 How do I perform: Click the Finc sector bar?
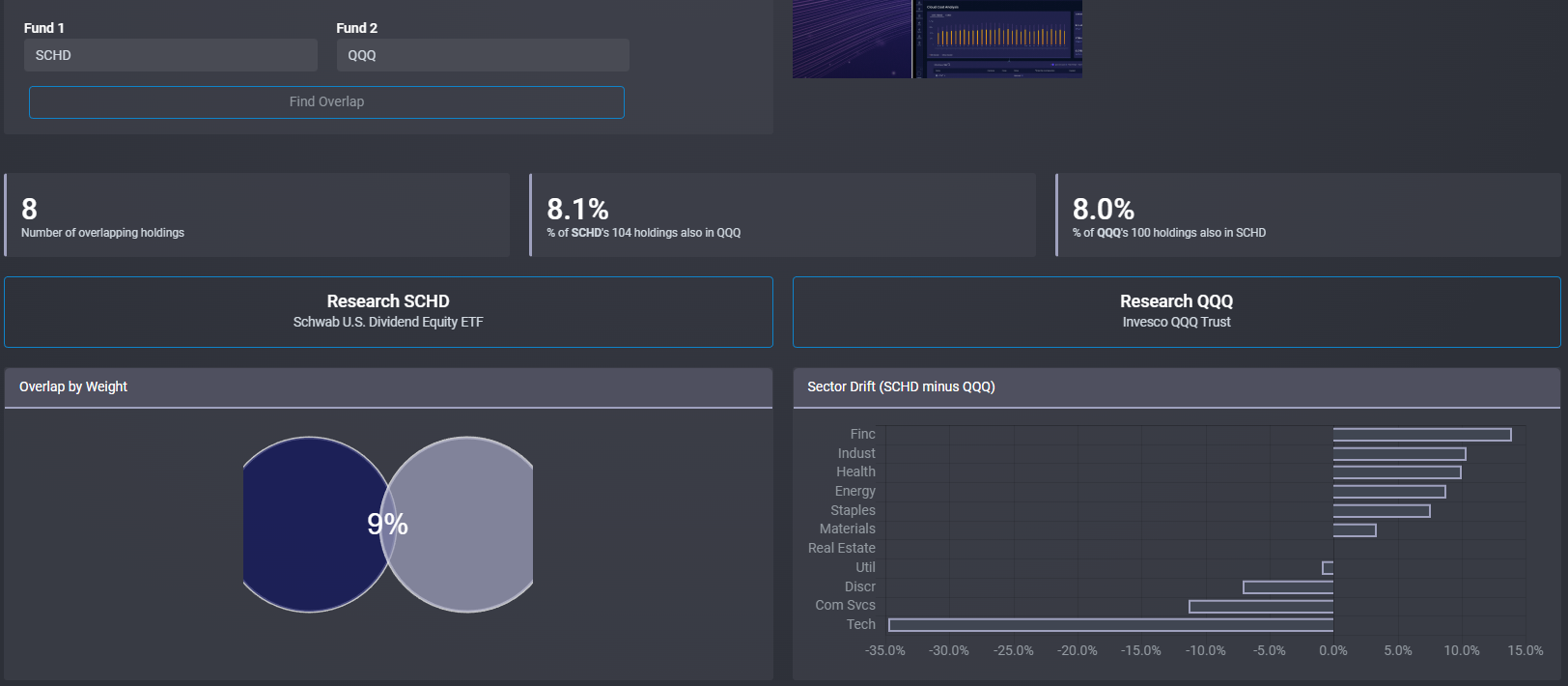tap(1422, 435)
